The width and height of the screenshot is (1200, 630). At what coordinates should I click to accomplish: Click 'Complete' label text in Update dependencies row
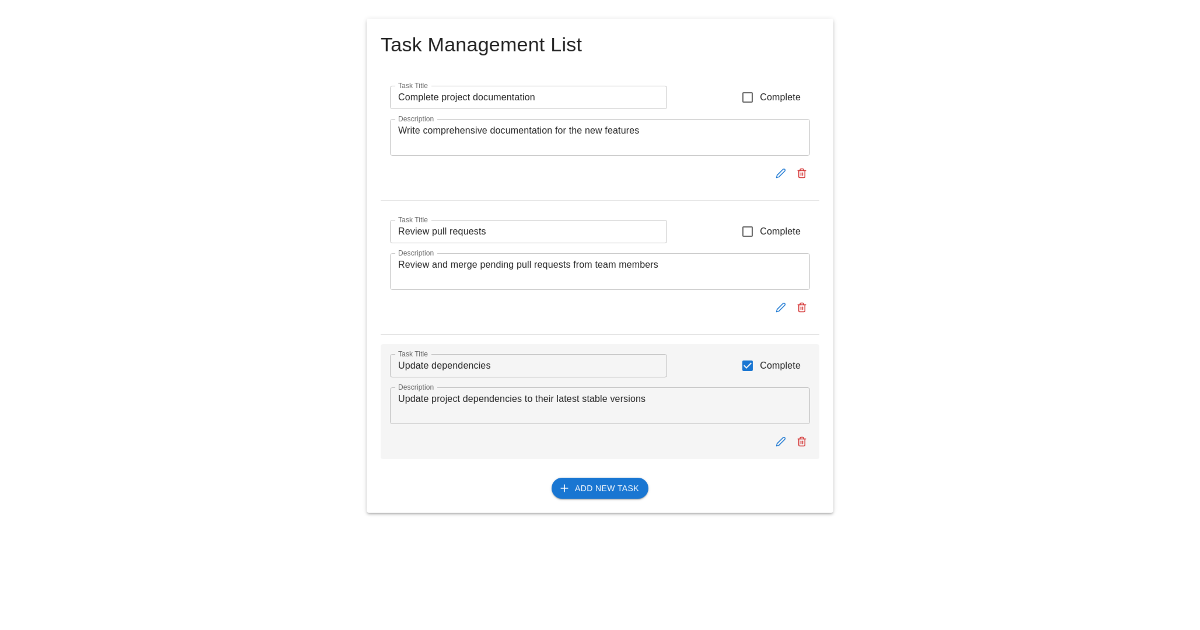[780, 365]
